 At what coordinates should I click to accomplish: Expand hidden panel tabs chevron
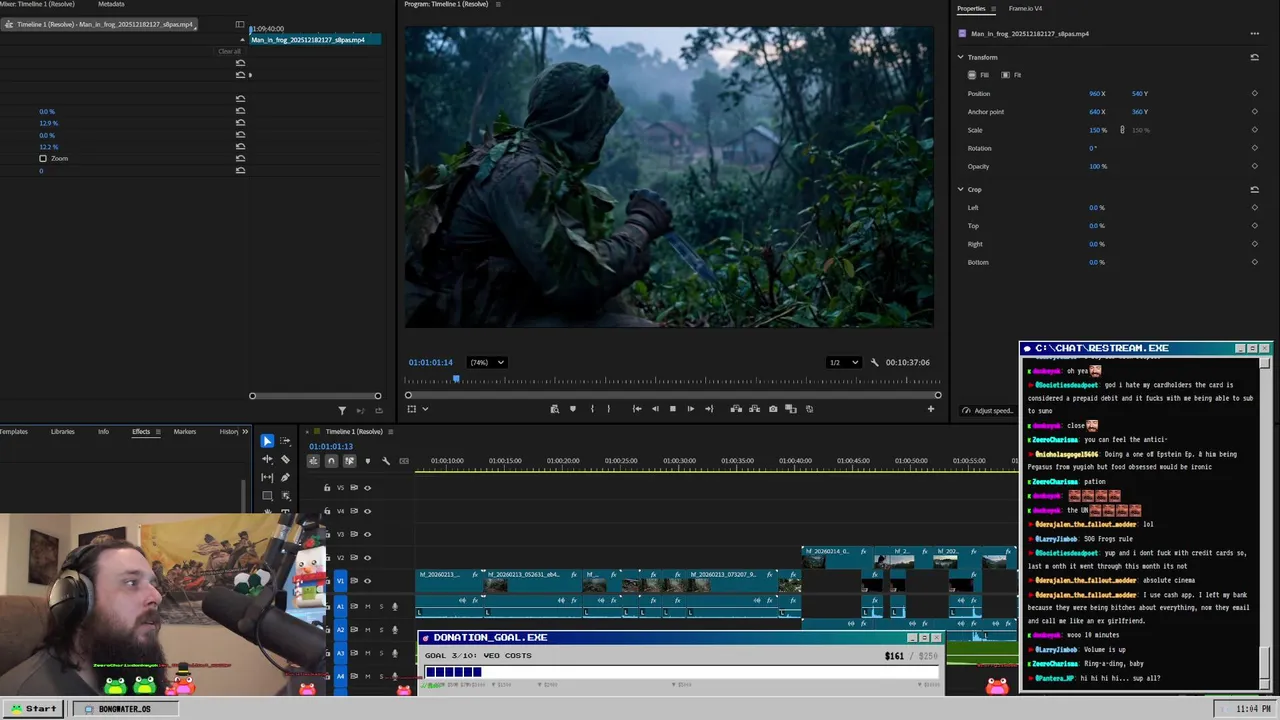click(x=244, y=432)
